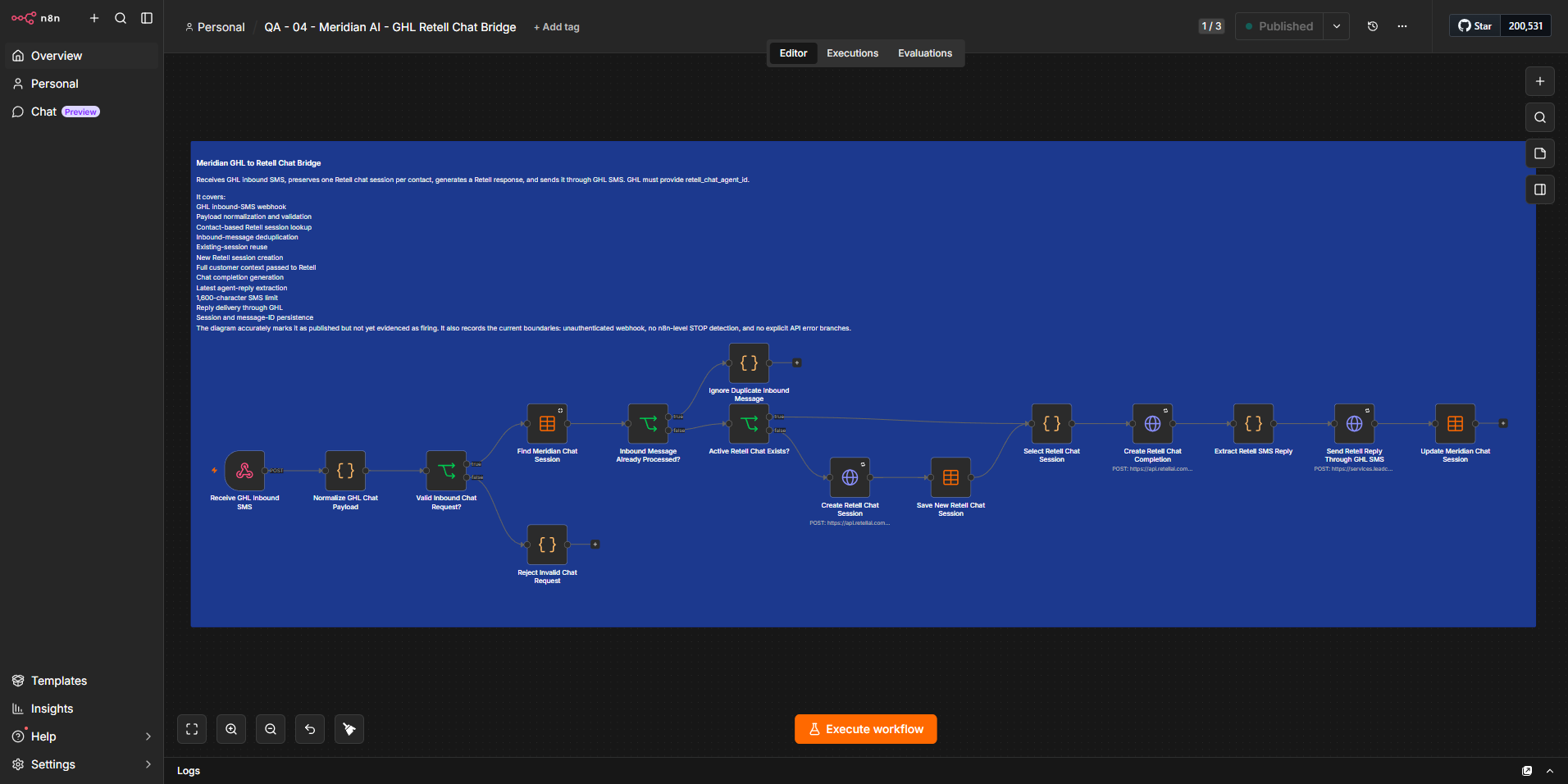Image resolution: width=1568 pixels, height=784 pixels.
Task: Select Save New Retell Chat Session node
Action: pos(950,477)
